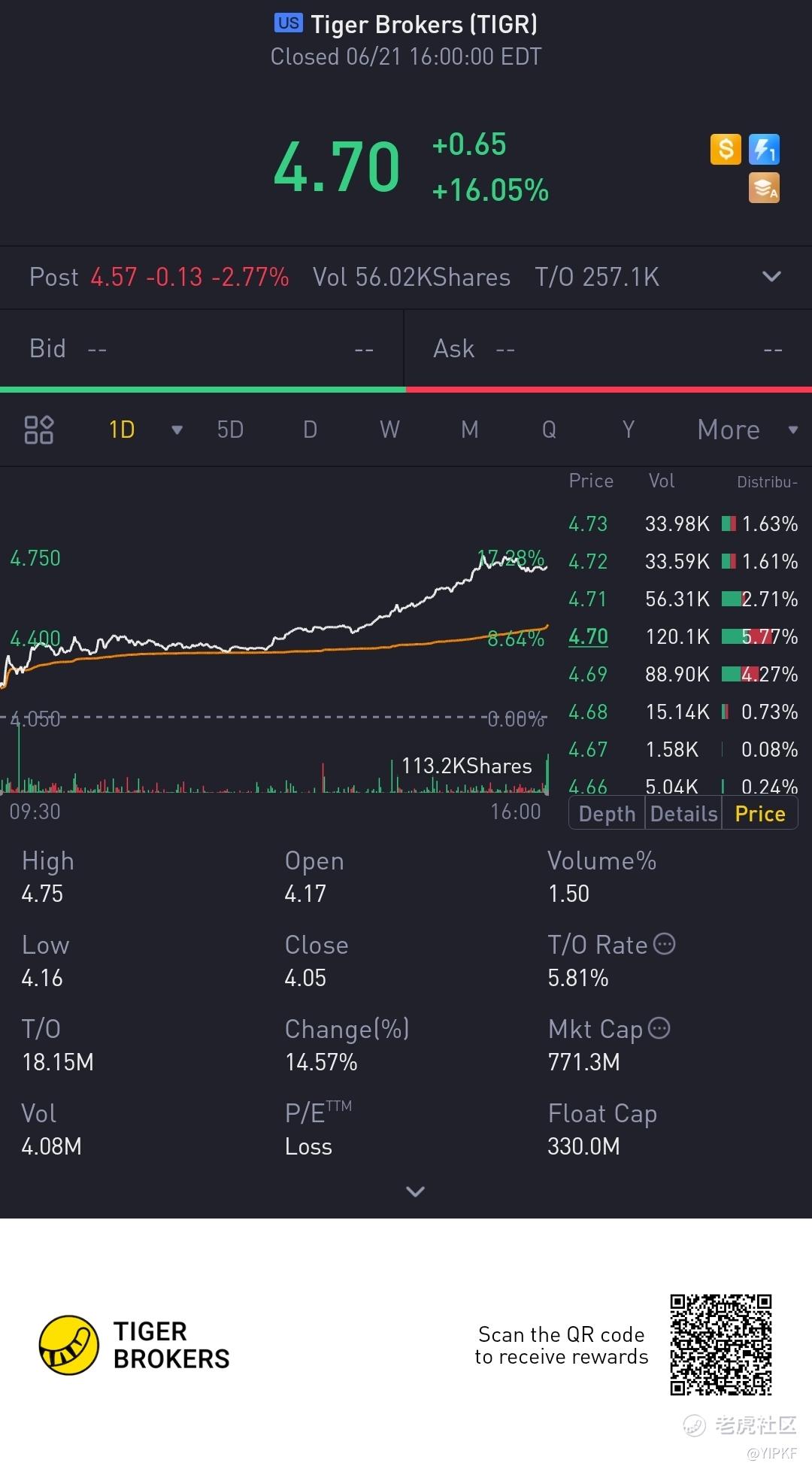Tap the T/O Rate value 5.81%
The height and width of the screenshot is (1472, 812).
[578, 978]
